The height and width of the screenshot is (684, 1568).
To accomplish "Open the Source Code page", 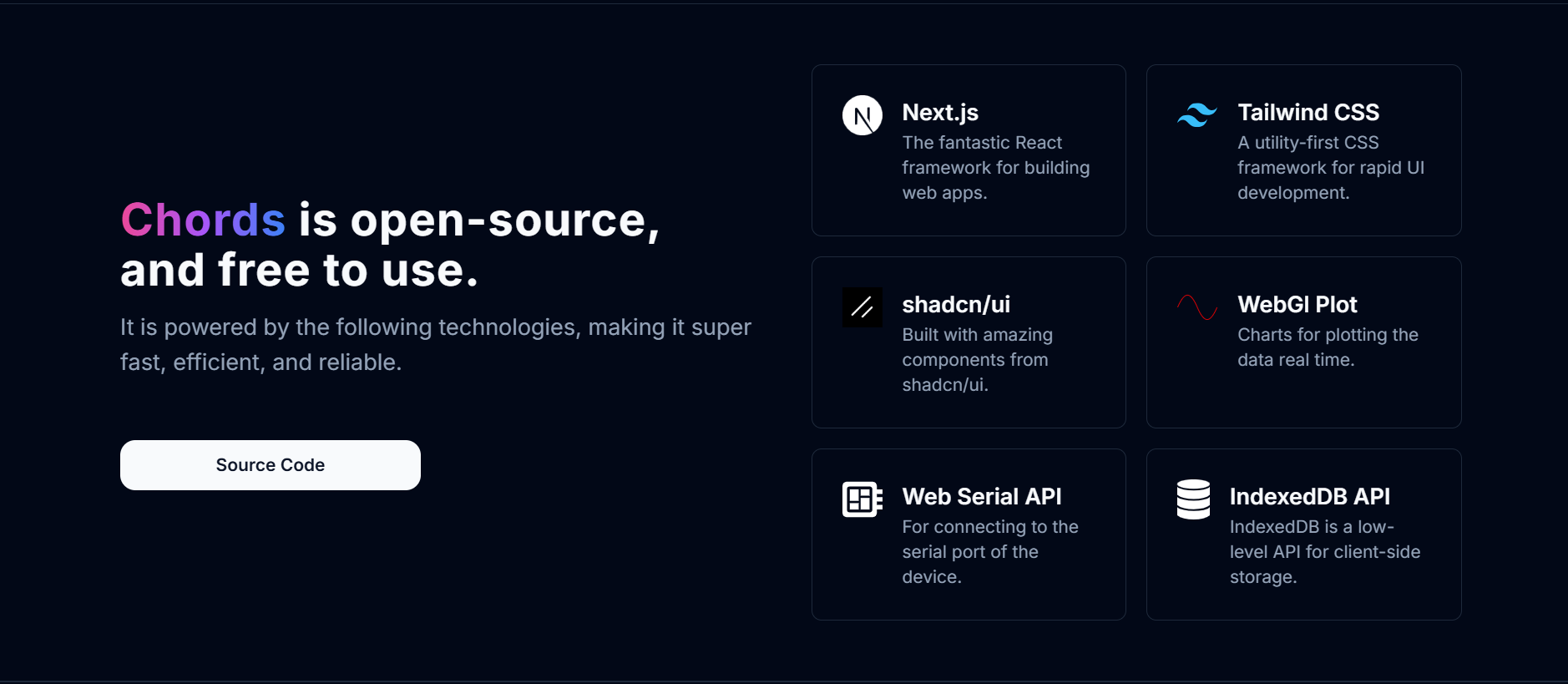I will [x=270, y=464].
